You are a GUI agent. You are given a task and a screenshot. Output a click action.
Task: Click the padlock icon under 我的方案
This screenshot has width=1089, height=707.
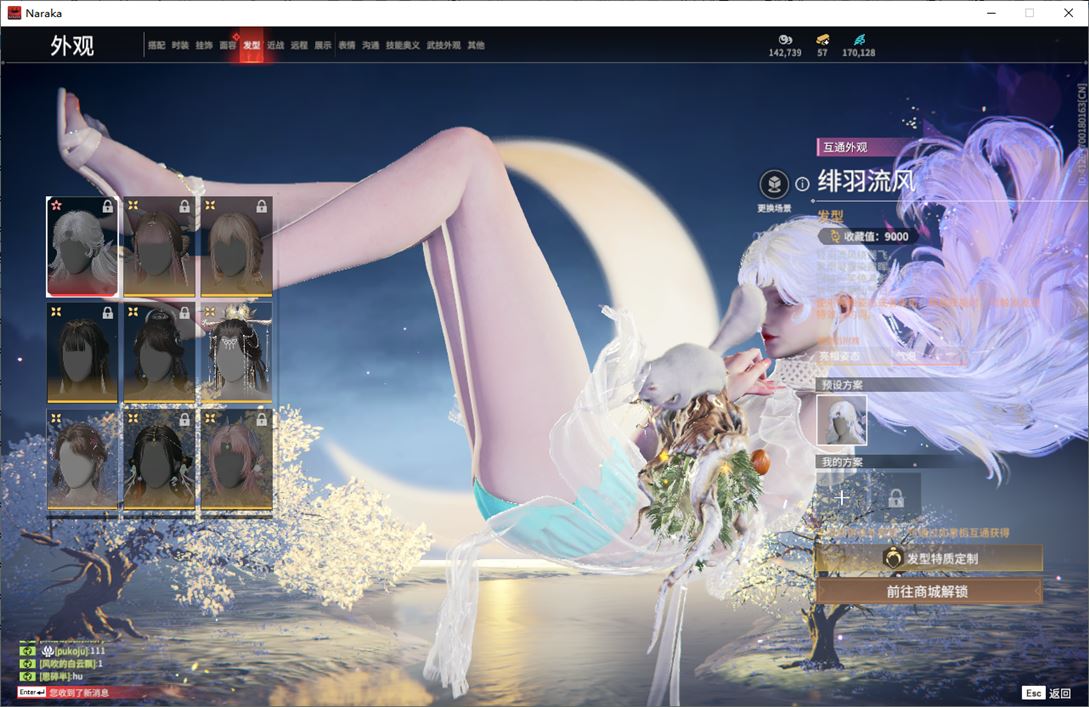pyautogui.click(x=895, y=497)
